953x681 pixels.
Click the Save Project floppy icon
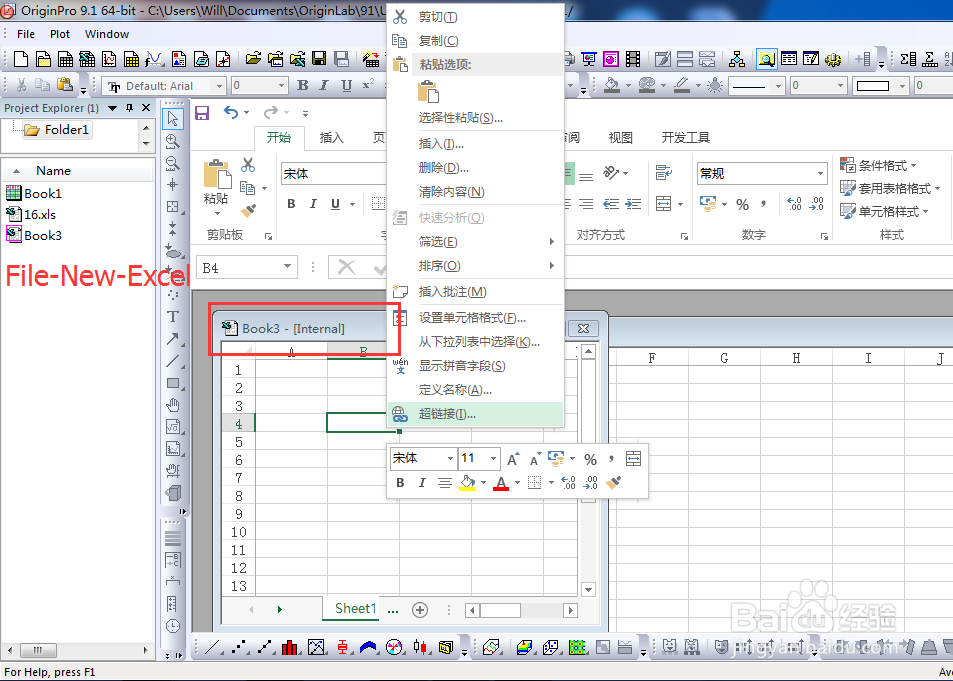[x=319, y=58]
